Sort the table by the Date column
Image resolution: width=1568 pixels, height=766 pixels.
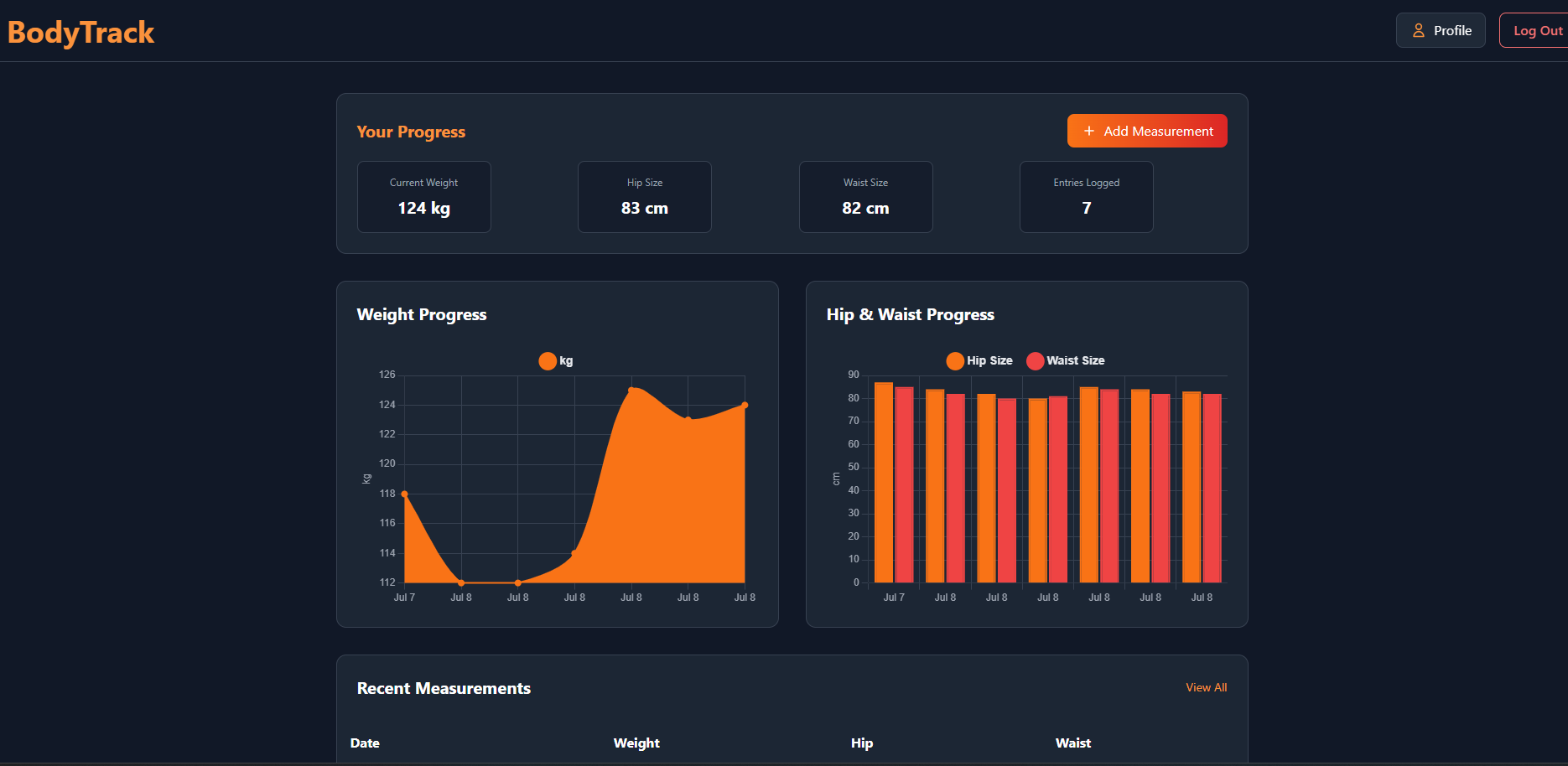(365, 743)
